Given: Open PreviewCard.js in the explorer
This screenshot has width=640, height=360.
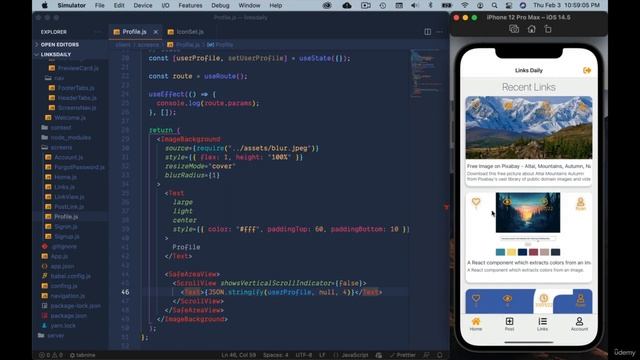Looking at the screenshot, I should 78,68.
